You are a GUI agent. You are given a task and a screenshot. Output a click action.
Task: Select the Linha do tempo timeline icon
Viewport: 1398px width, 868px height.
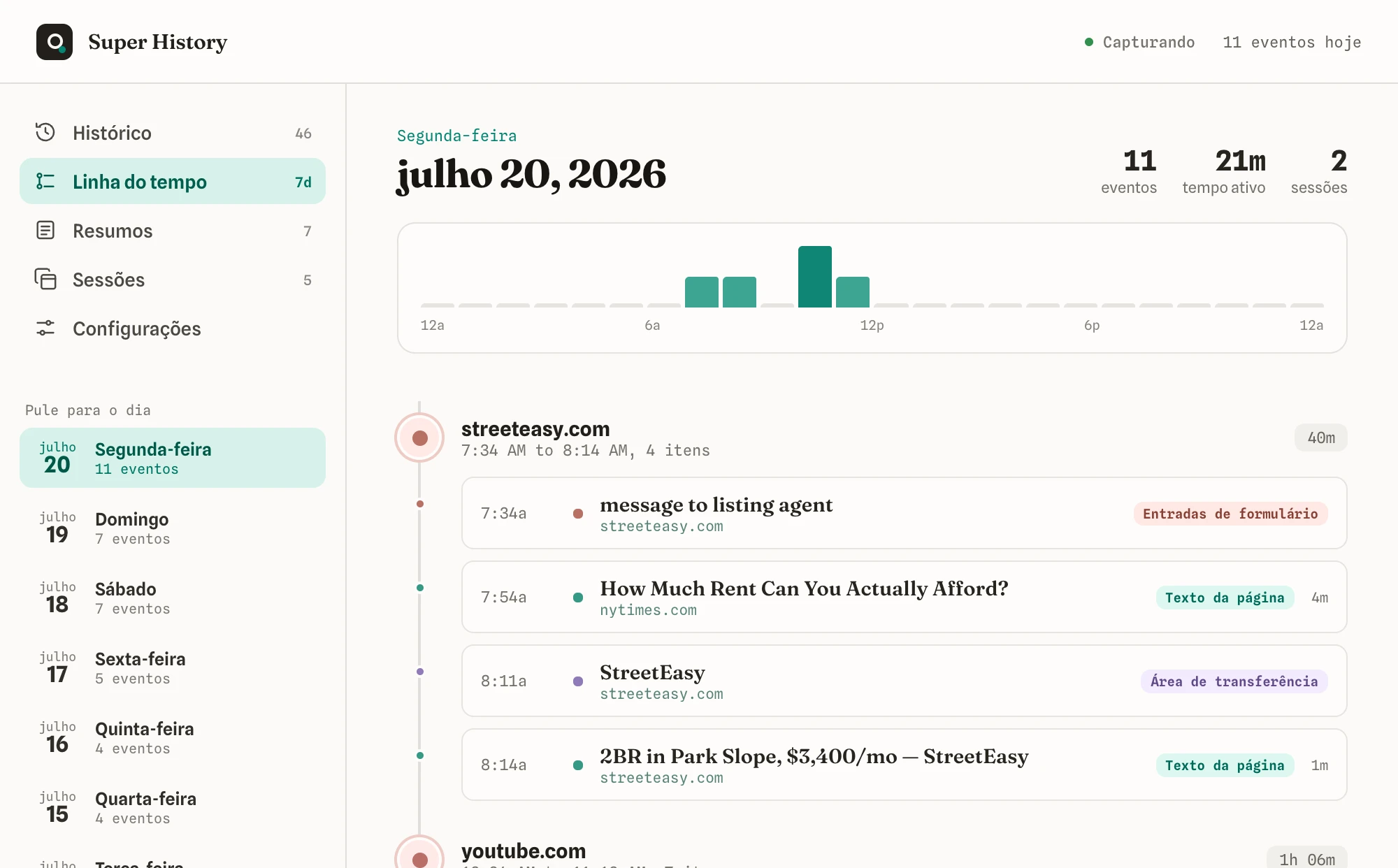click(x=45, y=181)
